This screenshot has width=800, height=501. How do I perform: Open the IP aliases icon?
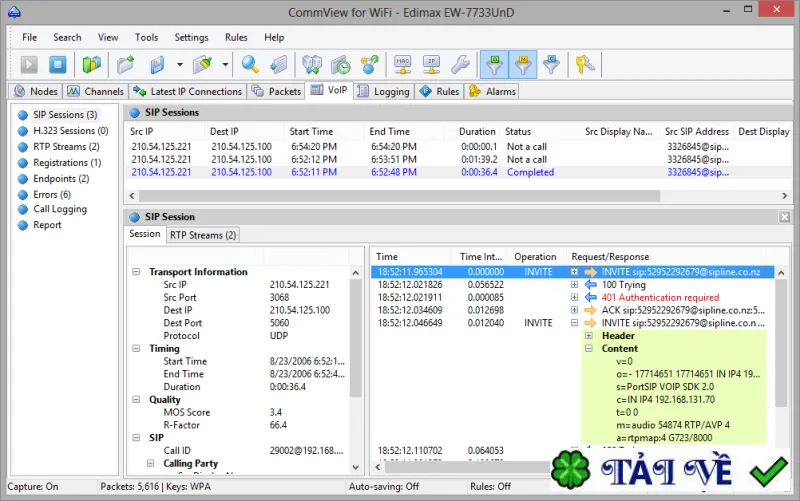432,65
